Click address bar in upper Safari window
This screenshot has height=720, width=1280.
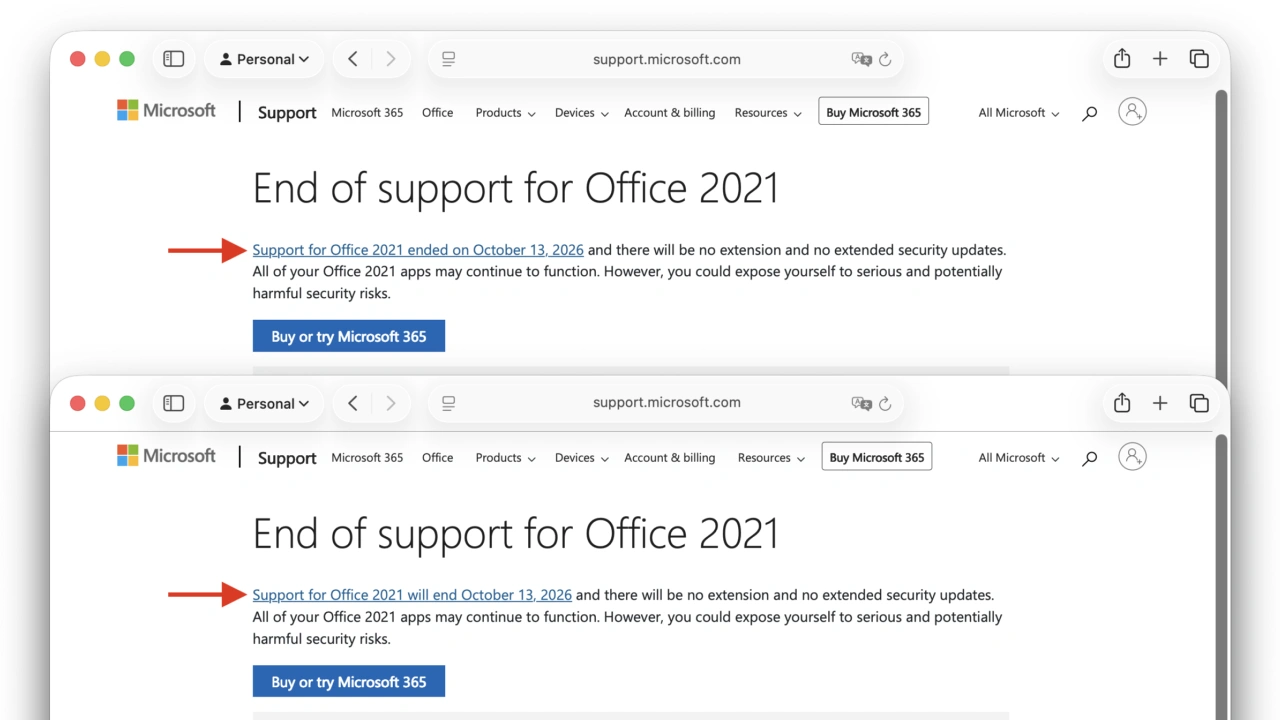click(666, 59)
